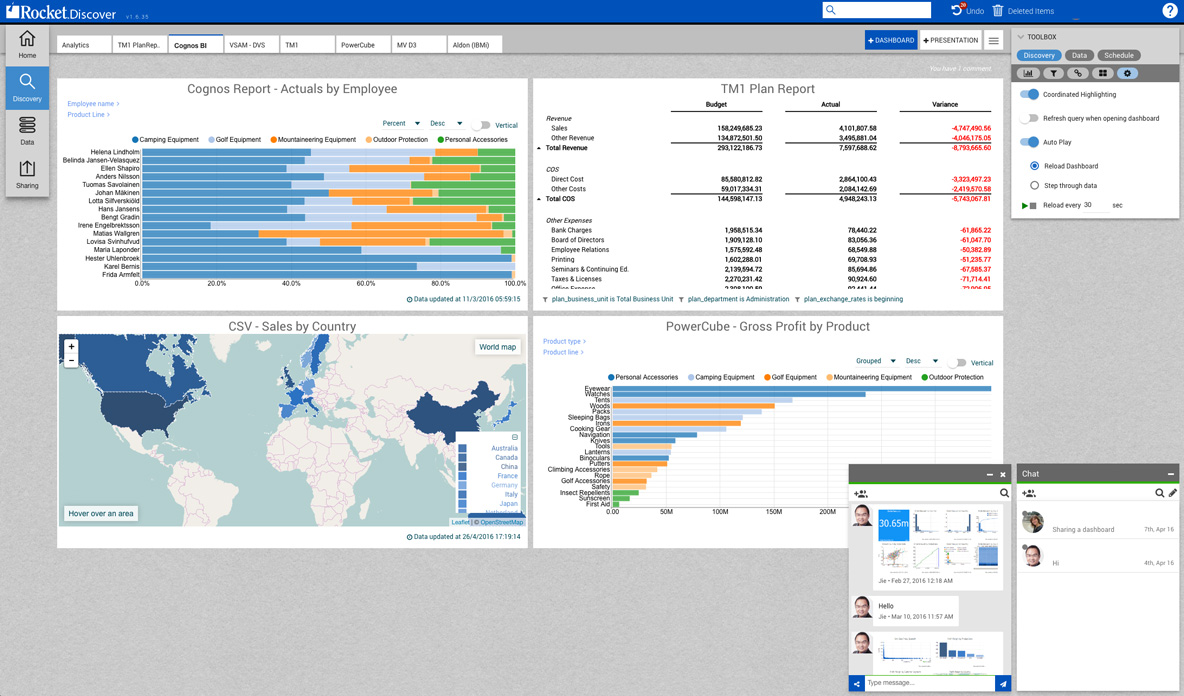Collapse the Total Revenue row triangle
1184x696 pixels.
pyautogui.click(x=538, y=149)
